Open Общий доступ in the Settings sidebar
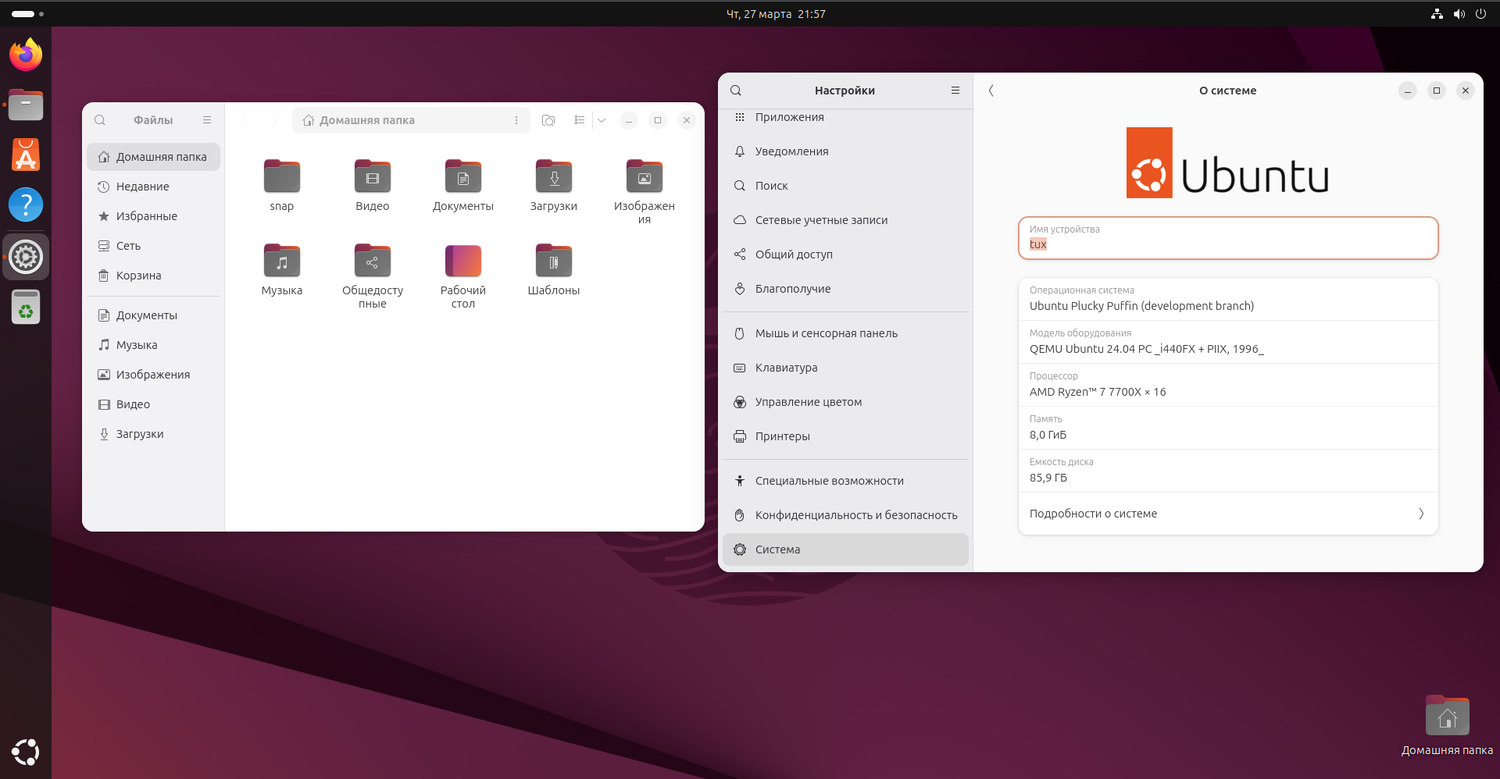Image resolution: width=1500 pixels, height=779 pixels. pyautogui.click(x=845, y=255)
